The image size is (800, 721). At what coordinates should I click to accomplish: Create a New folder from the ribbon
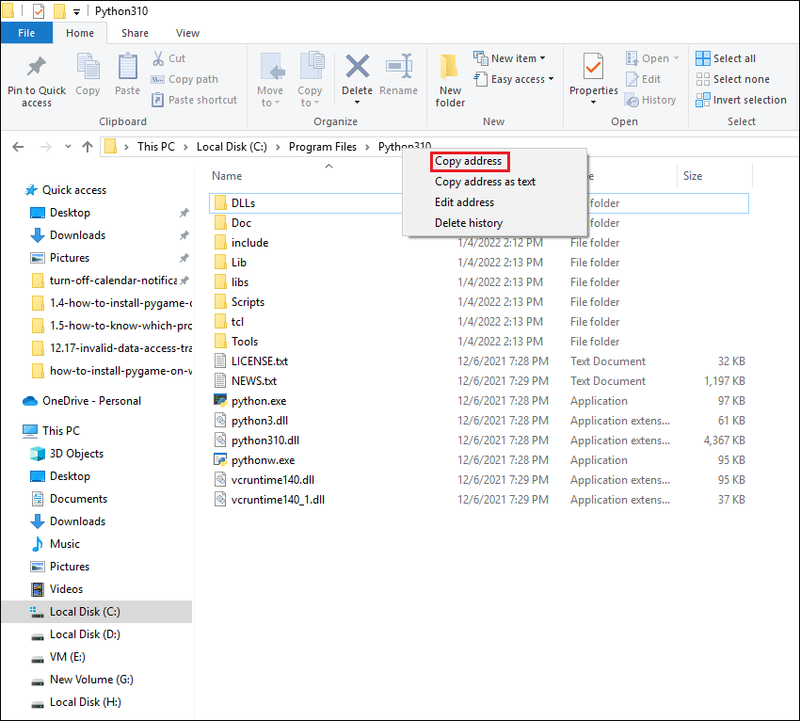pyautogui.click(x=449, y=81)
